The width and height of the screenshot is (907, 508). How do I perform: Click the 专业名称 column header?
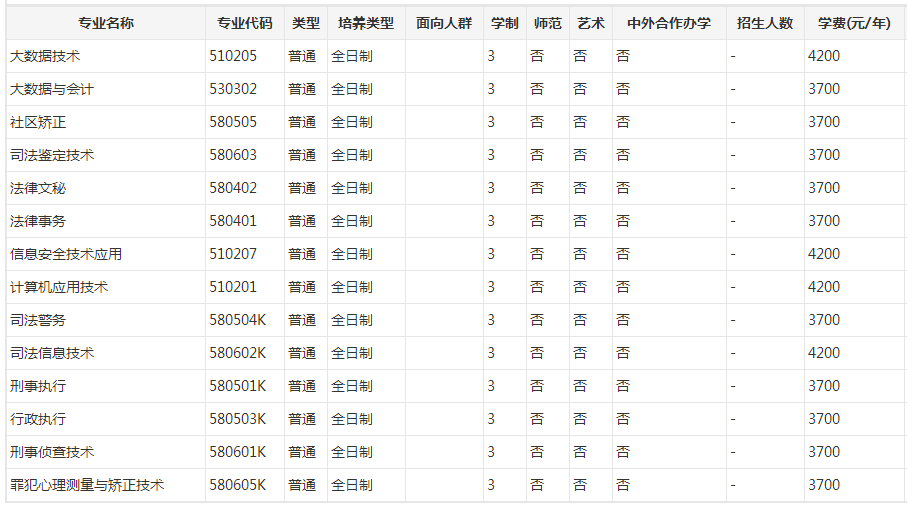pyautogui.click(x=106, y=23)
